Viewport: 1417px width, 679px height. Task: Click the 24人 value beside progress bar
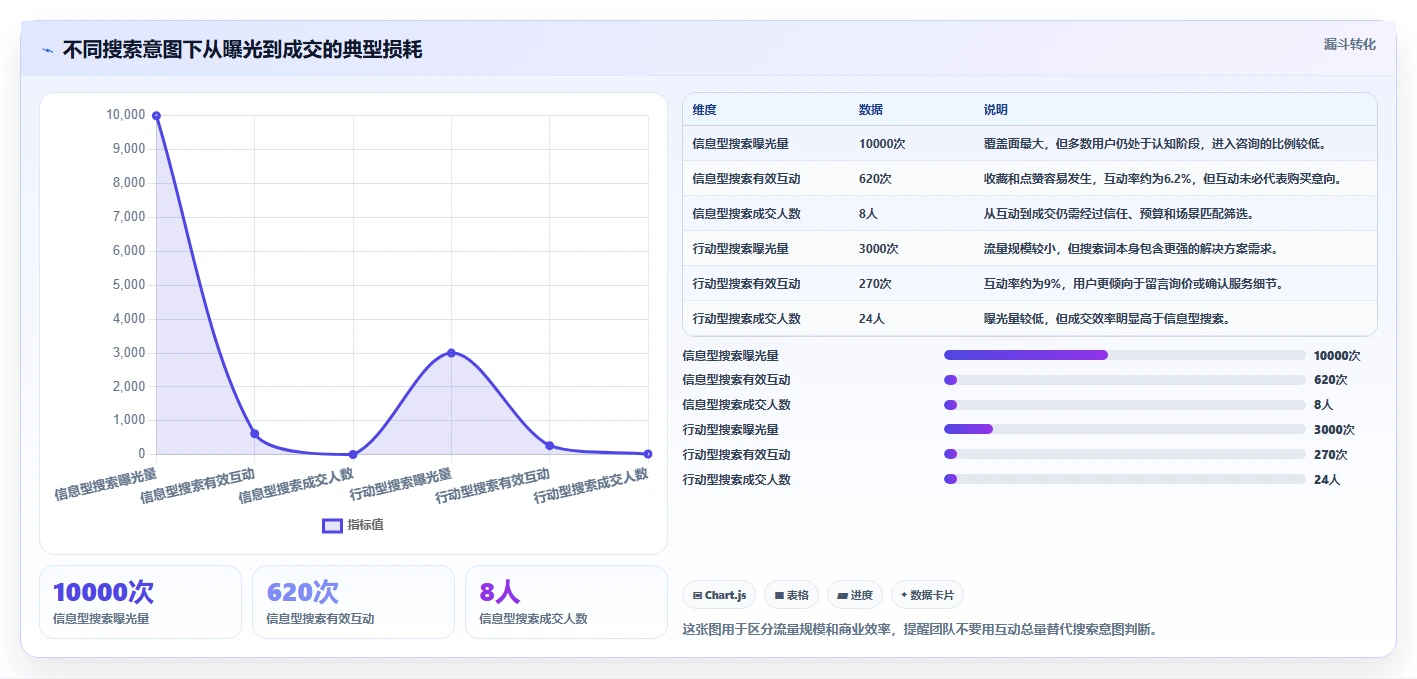pos(1327,479)
